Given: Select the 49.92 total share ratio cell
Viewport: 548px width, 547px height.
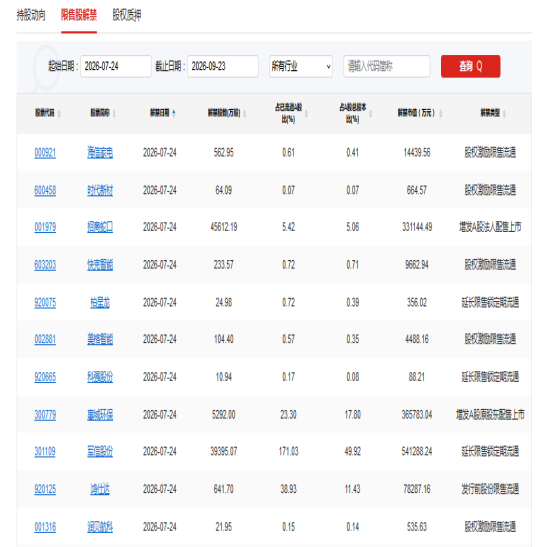Looking at the screenshot, I should pos(353,452).
